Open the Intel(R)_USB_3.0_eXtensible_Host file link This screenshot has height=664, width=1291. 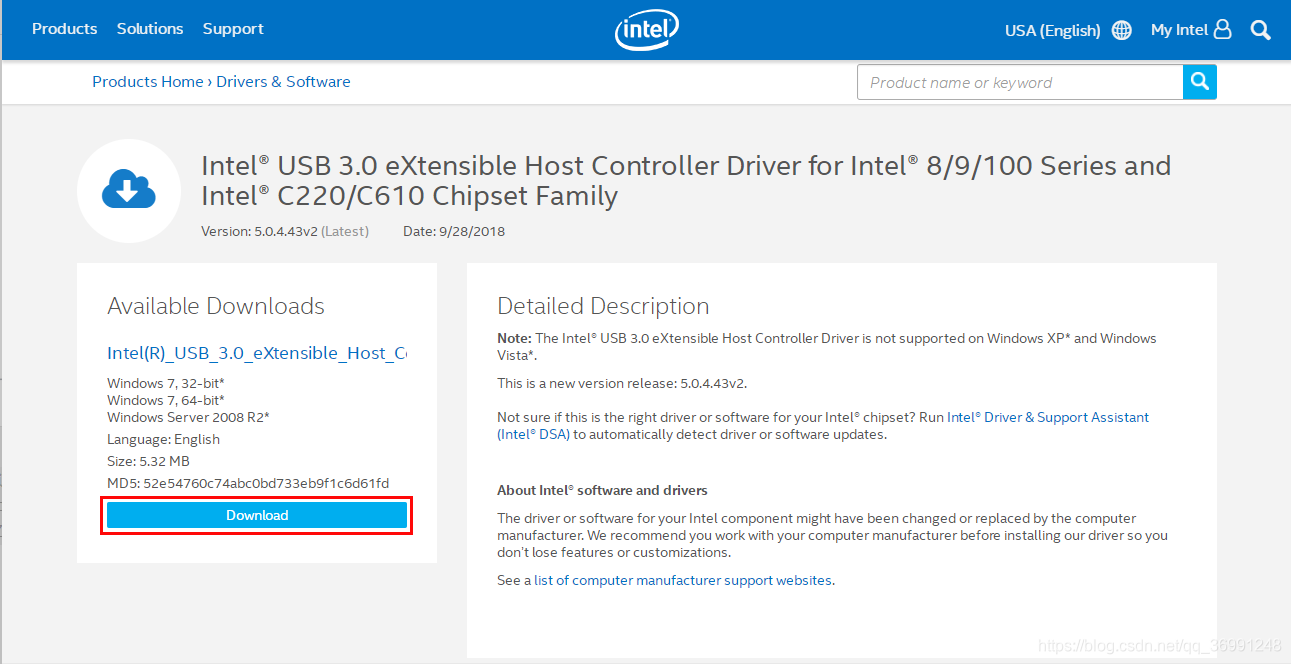[257, 352]
